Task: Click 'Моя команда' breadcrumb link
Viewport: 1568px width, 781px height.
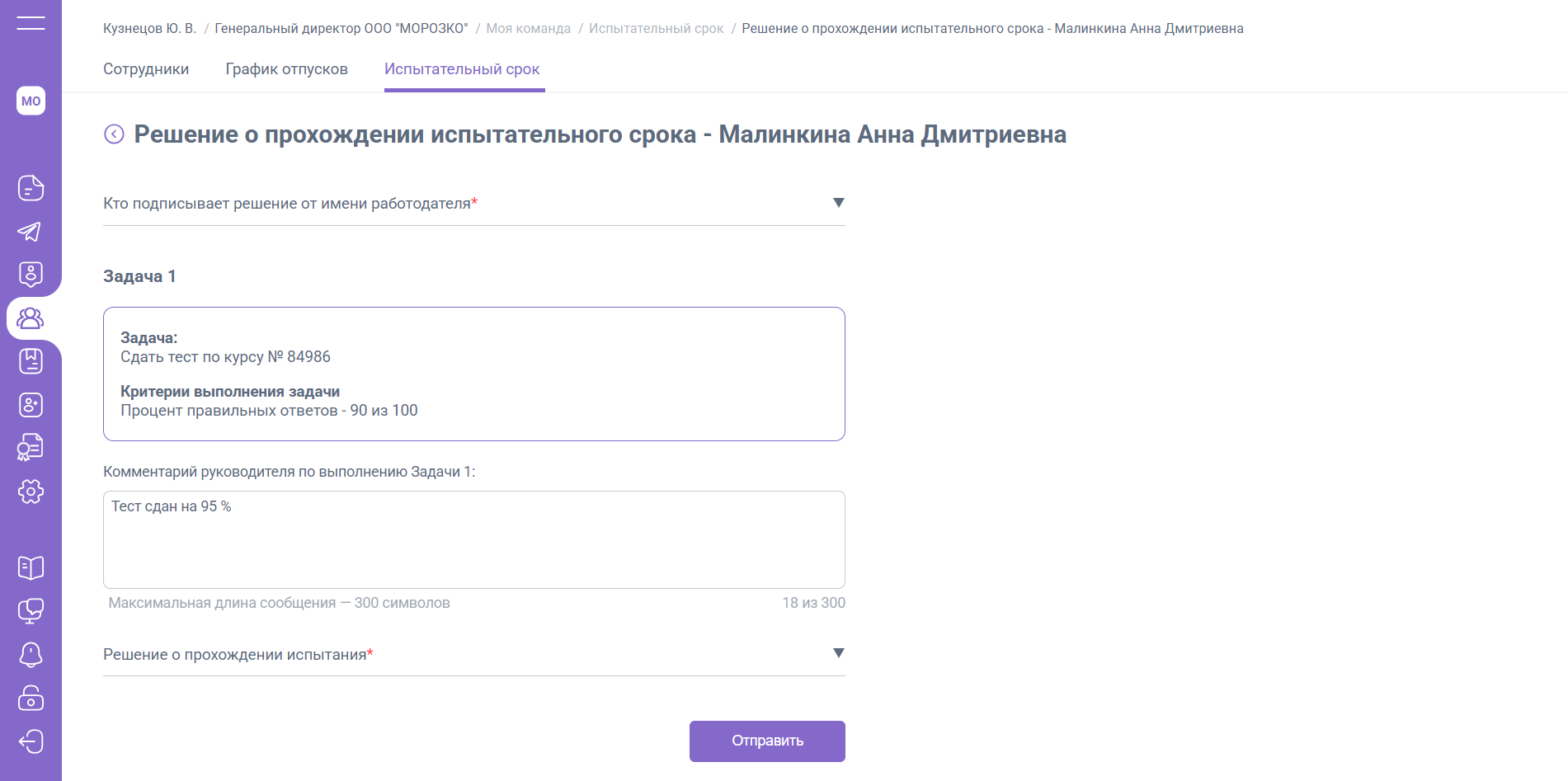Action: click(528, 29)
